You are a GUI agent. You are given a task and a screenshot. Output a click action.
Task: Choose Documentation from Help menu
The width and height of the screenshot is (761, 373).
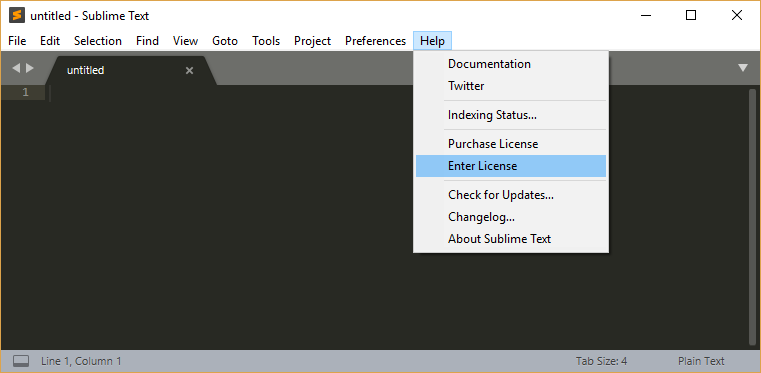[x=511, y=64]
